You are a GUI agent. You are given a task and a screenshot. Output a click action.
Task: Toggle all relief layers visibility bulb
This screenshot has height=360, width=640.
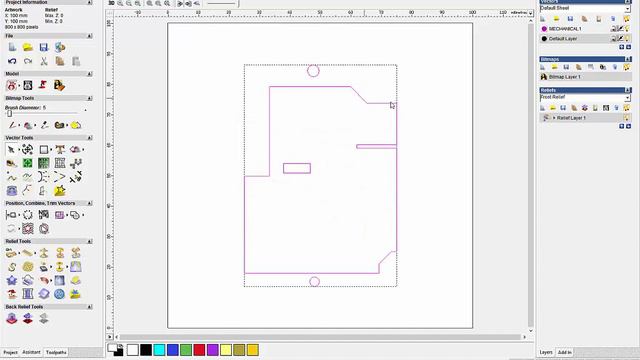627,108
